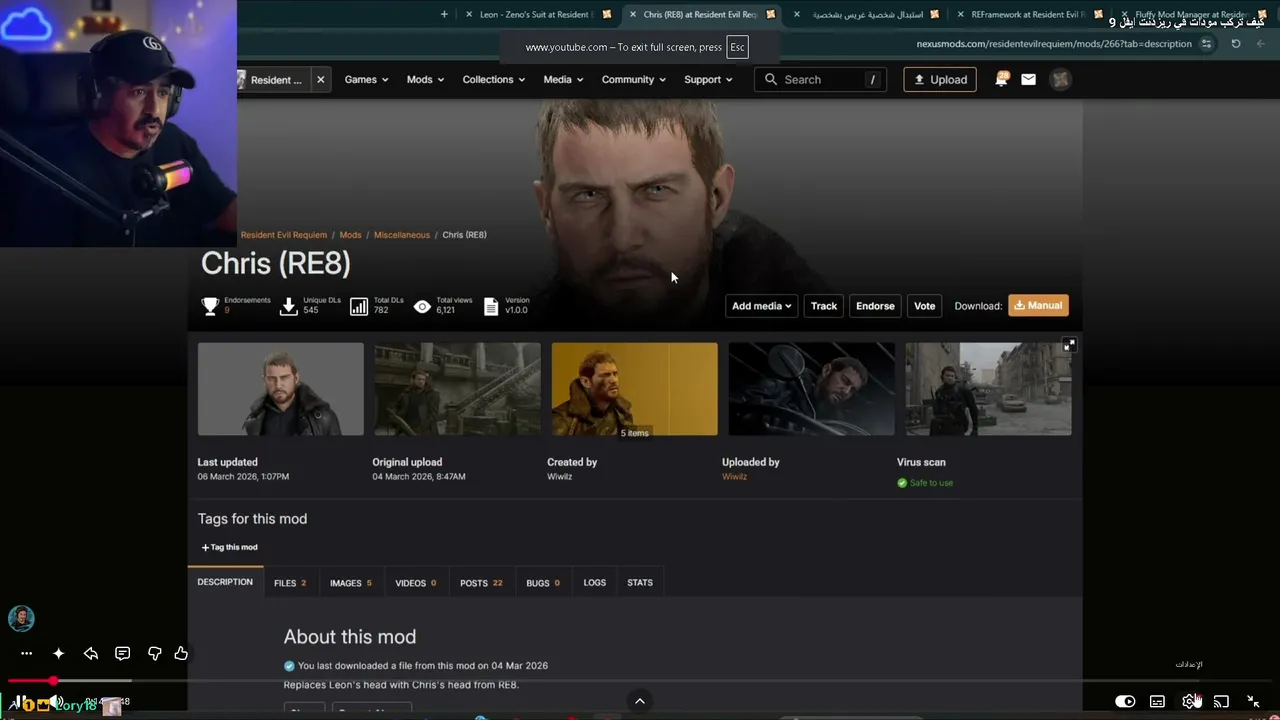Click the Vote button

(925, 306)
